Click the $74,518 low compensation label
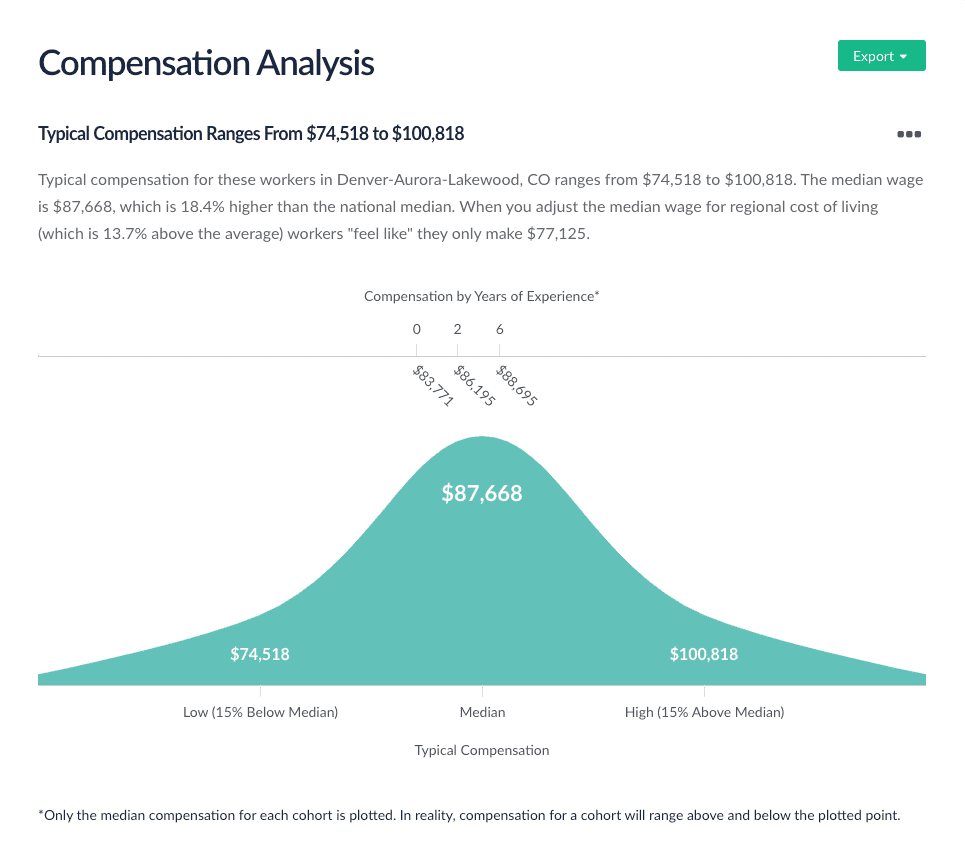The height and width of the screenshot is (845, 965). (260, 654)
